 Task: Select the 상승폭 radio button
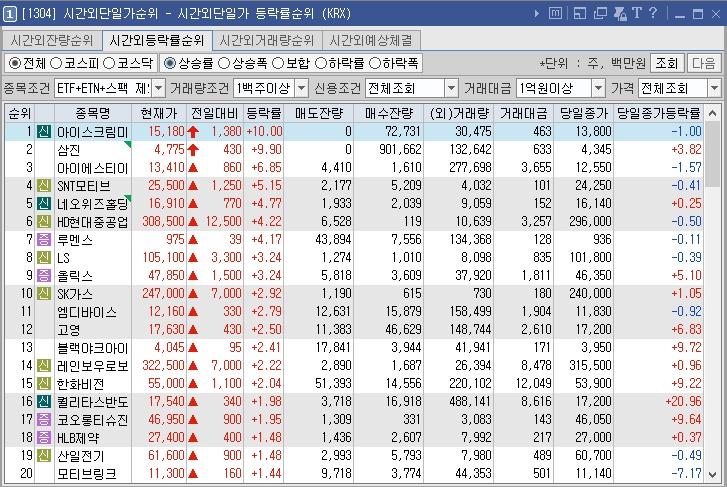pos(224,63)
